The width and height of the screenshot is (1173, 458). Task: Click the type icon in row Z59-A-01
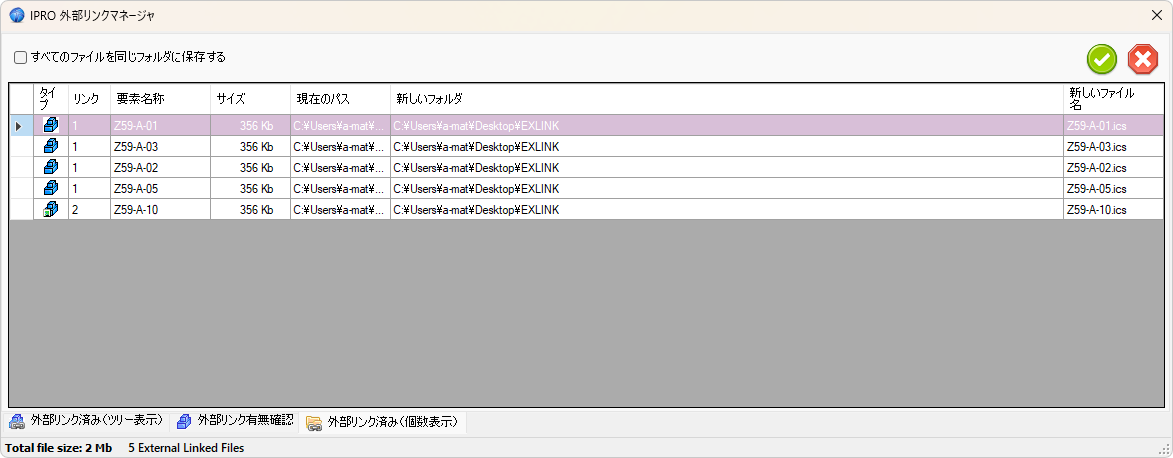(x=51, y=126)
